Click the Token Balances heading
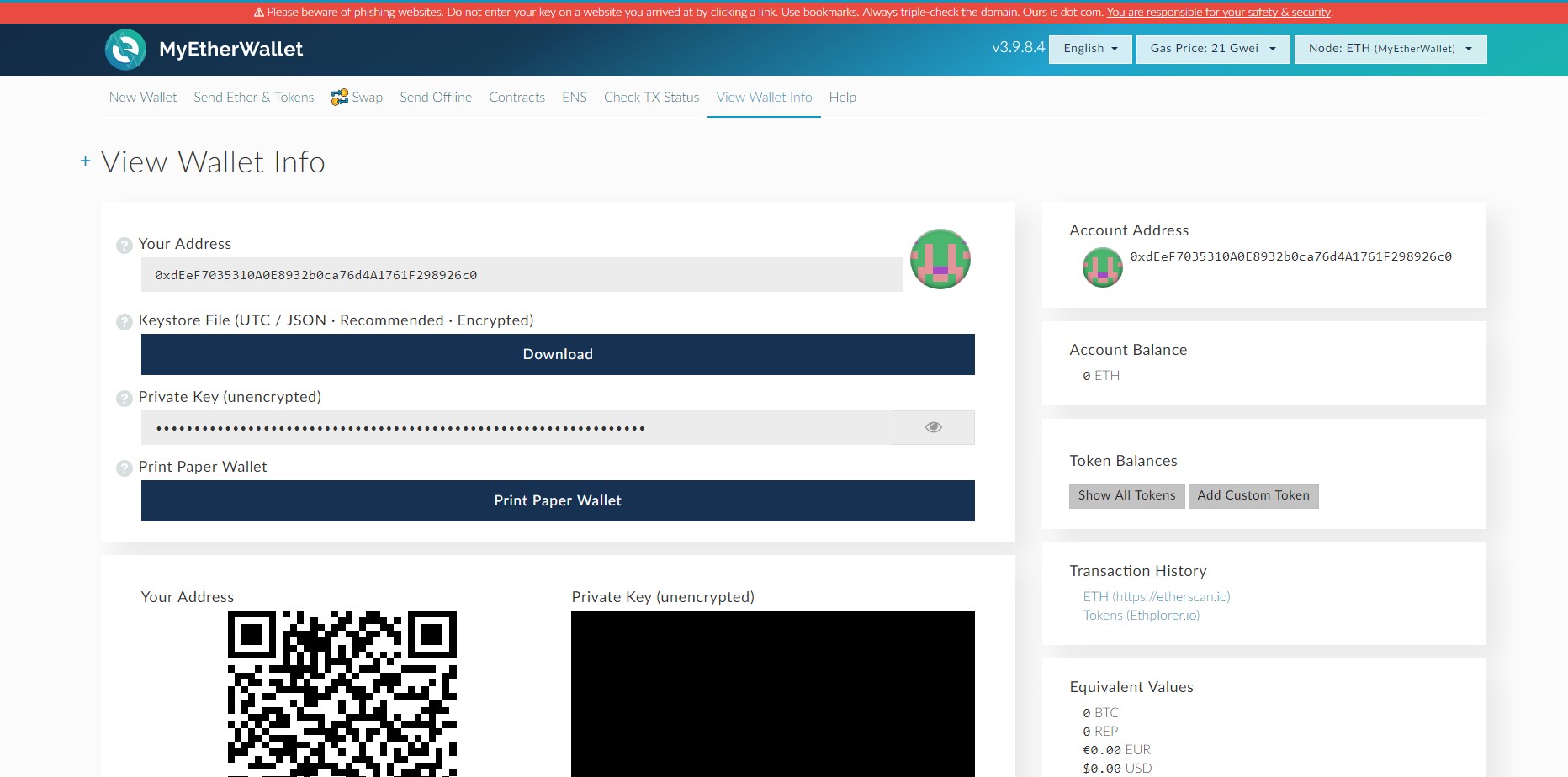1568x777 pixels. click(1123, 461)
